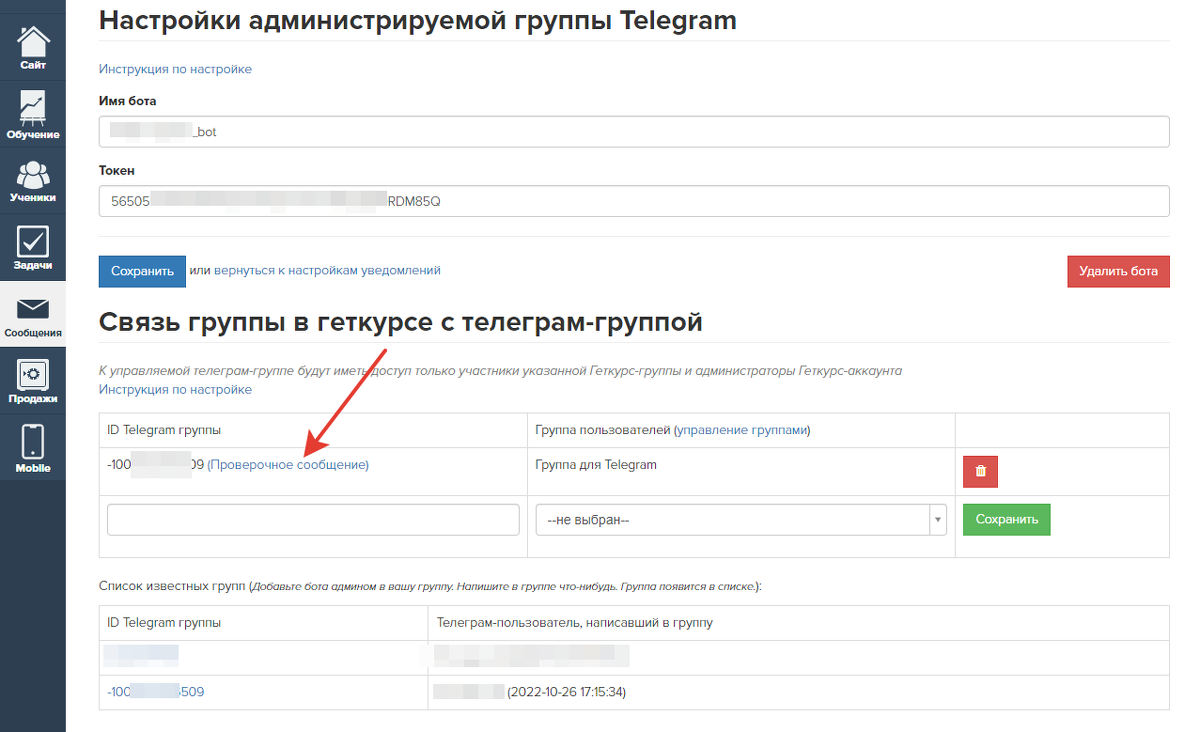The width and height of the screenshot is (1200, 732).
Task: Click the Настройки администрируемой группы Telegram heading
Action: click(418, 19)
